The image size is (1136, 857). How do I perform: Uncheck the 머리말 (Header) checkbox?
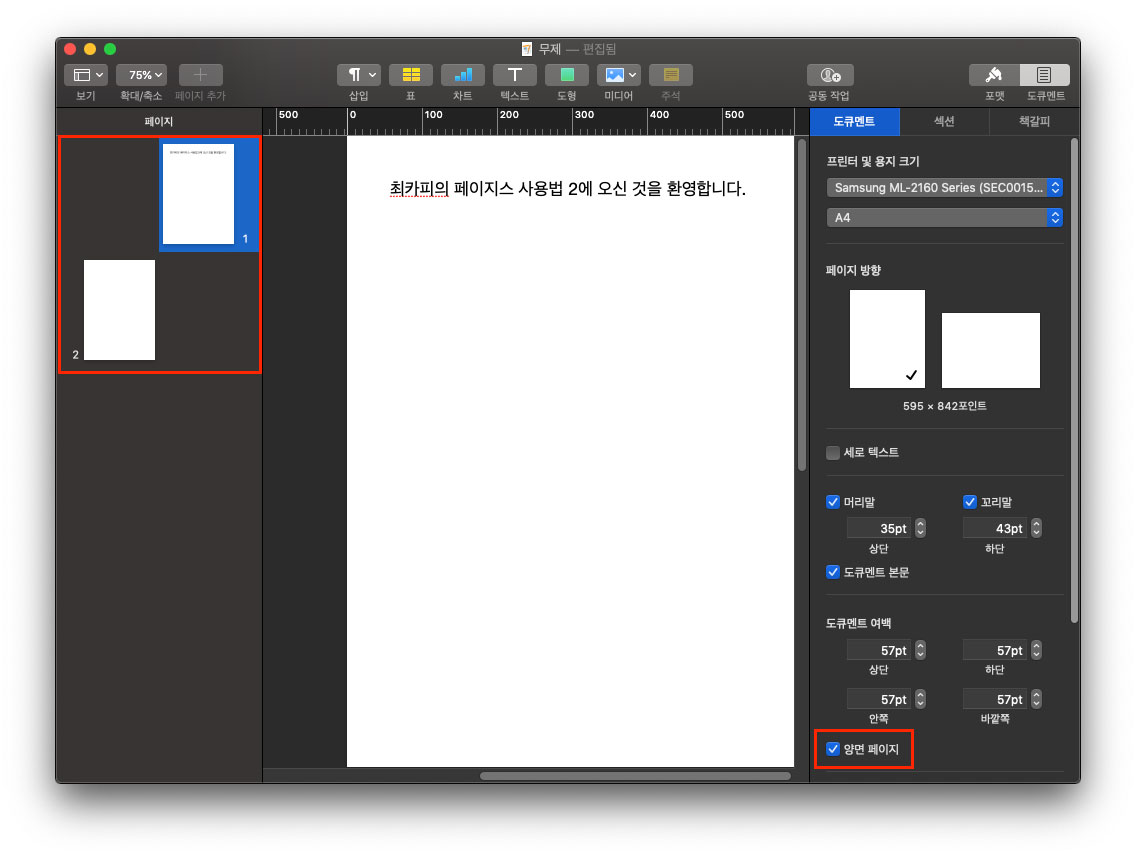click(833, 502)
